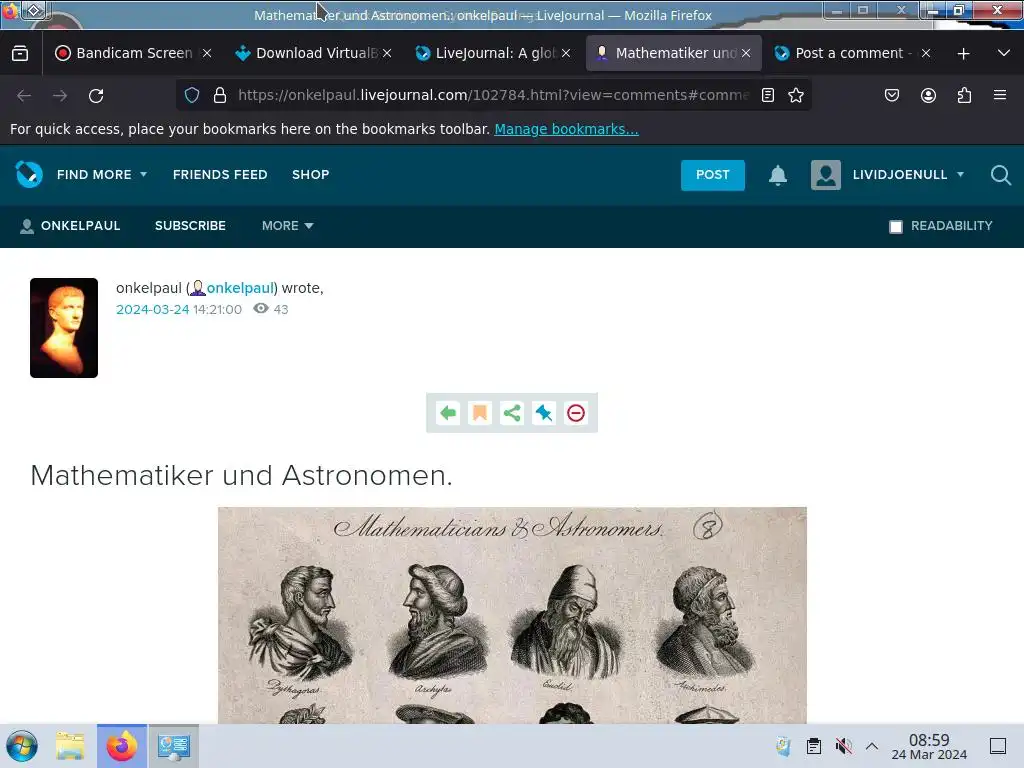
Task: Bookmark this page with star
Action: click(795, 95)
